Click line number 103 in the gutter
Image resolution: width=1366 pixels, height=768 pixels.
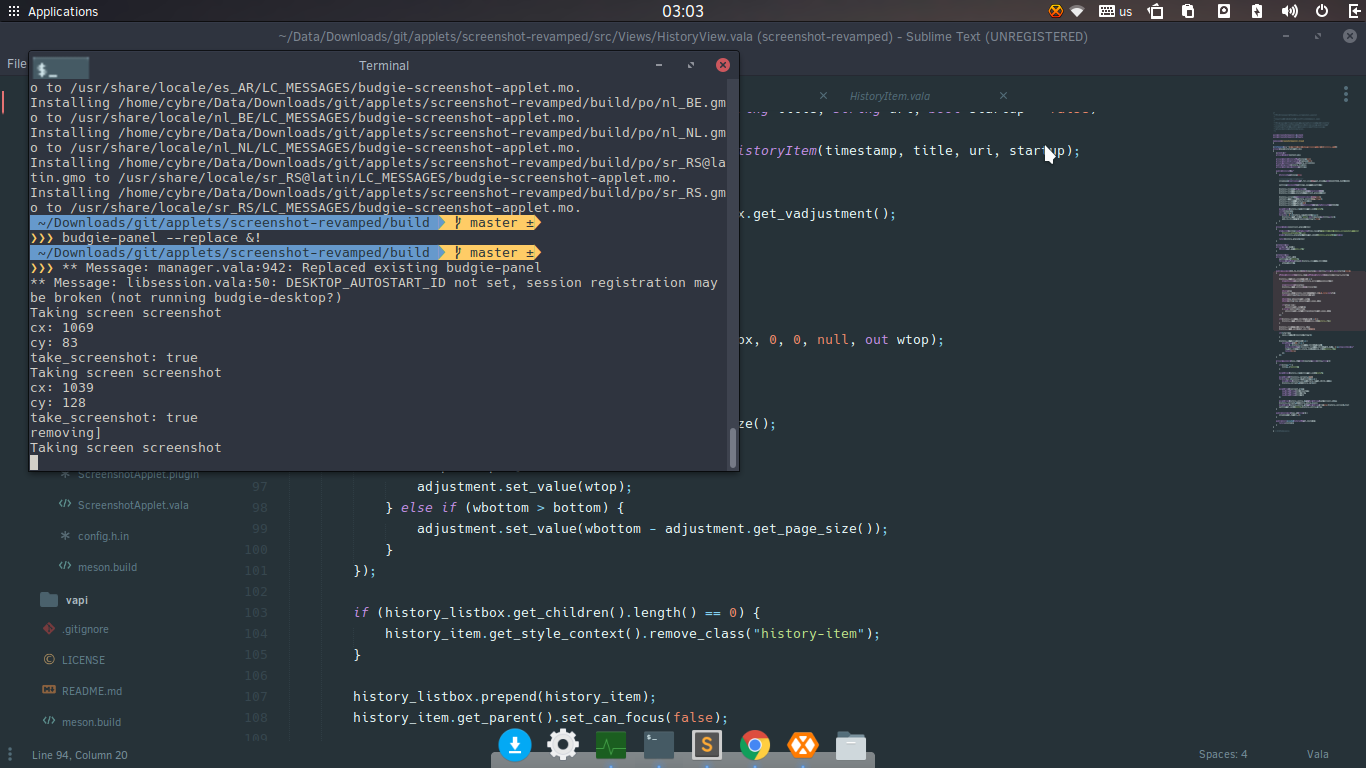pos(256,612)
